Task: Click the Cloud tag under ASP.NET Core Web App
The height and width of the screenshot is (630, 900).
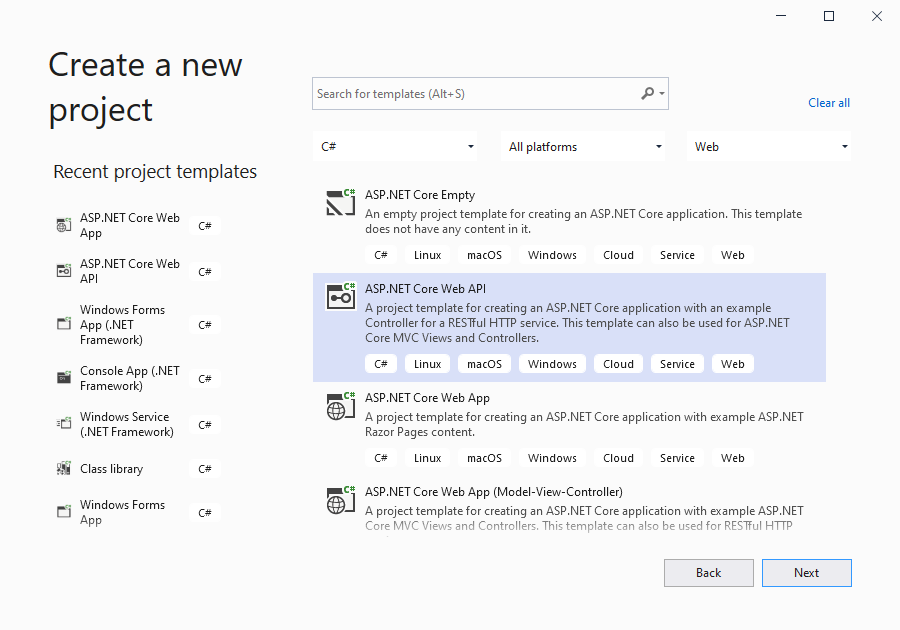Action: 618,458
